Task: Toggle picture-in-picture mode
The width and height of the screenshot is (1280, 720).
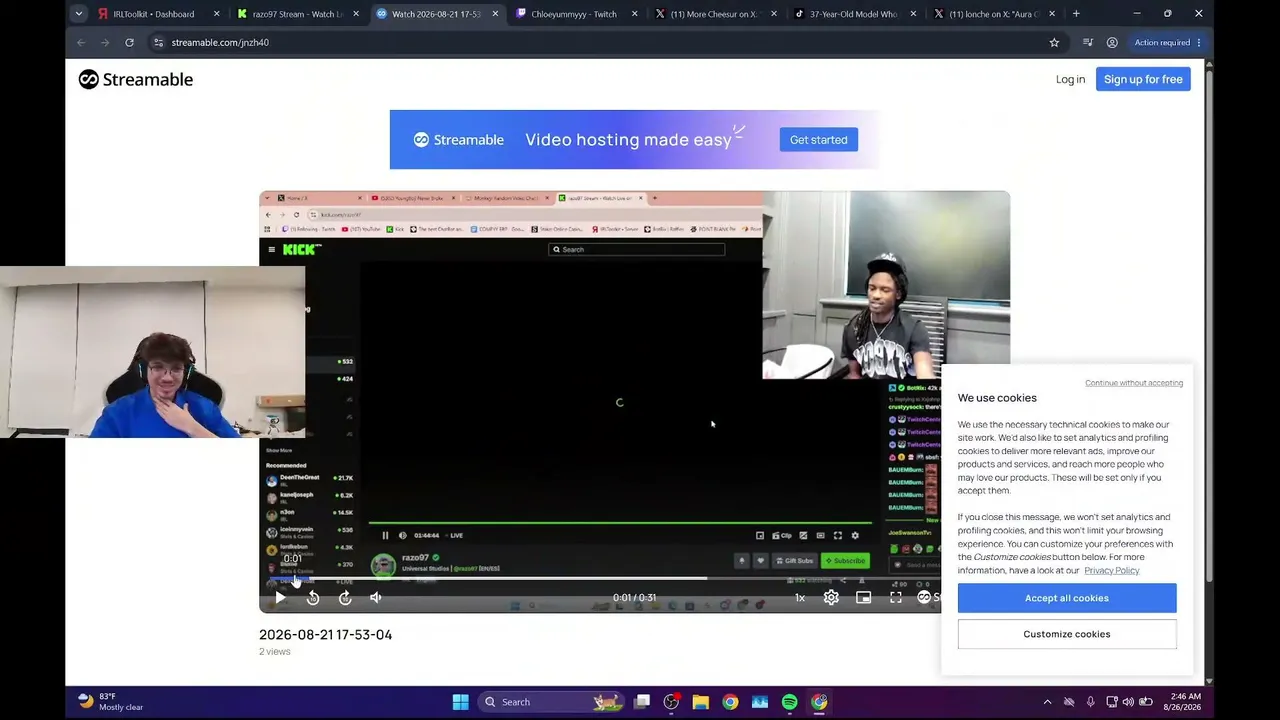Action: pyautogui.click(x=863, y=597)
